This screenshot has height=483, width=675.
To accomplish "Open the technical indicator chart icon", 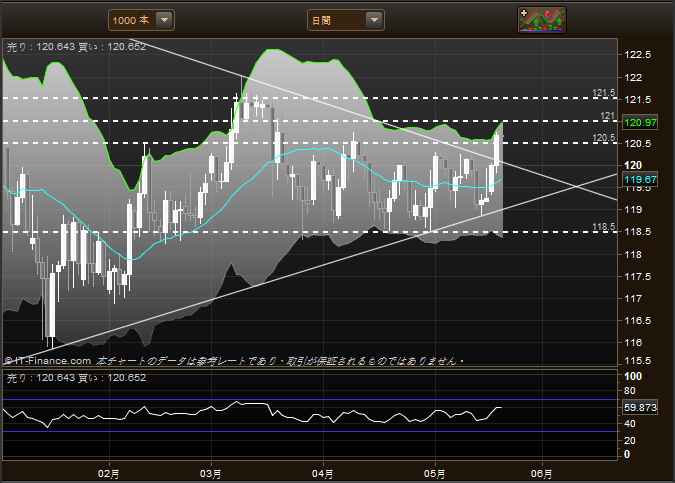I will [542, 20].
